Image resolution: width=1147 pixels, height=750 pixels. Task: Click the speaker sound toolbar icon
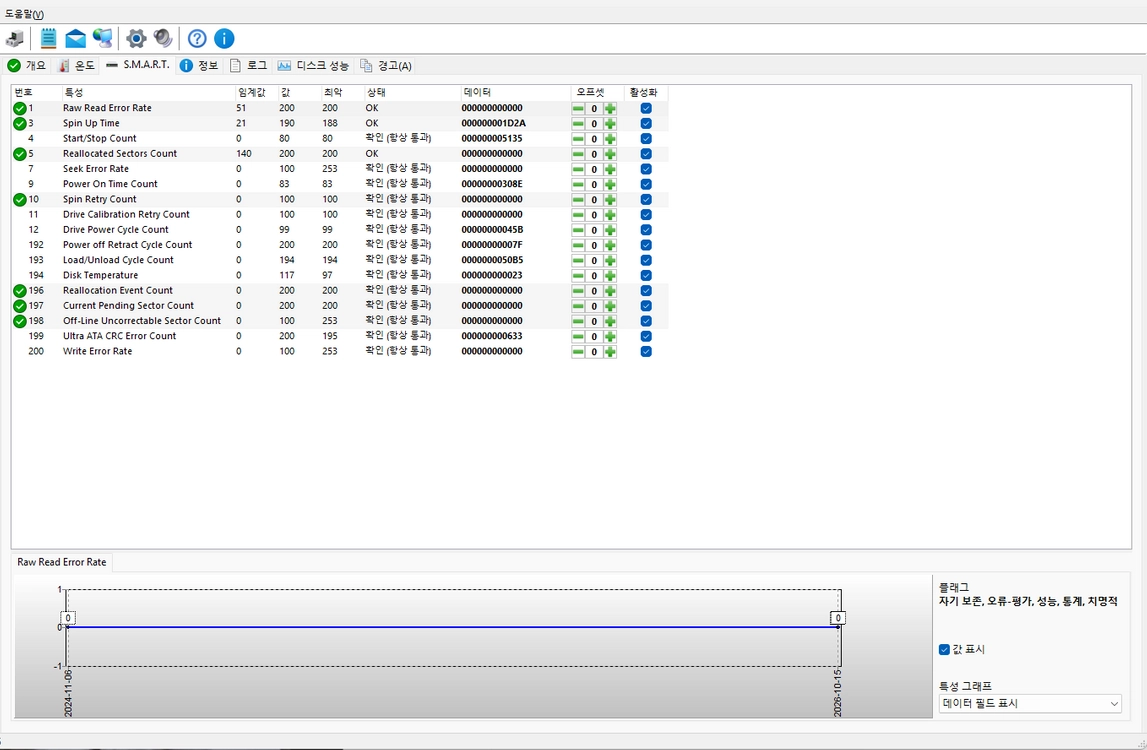coord(163,39)
